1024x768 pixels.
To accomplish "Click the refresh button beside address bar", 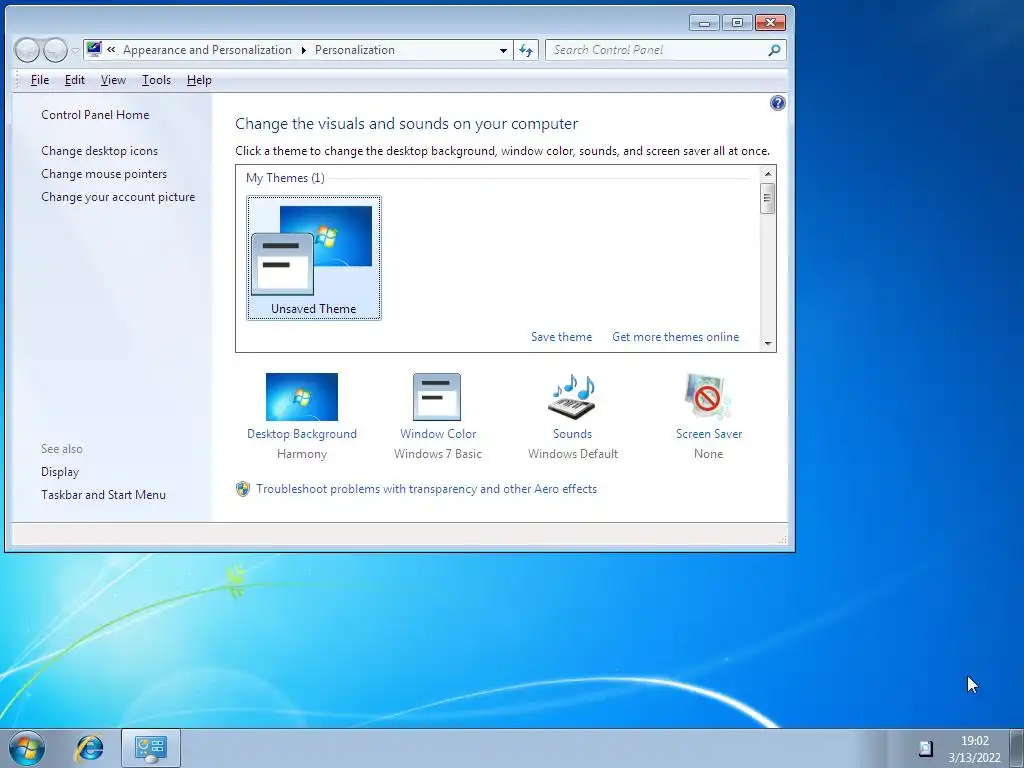I will [526, 50].
